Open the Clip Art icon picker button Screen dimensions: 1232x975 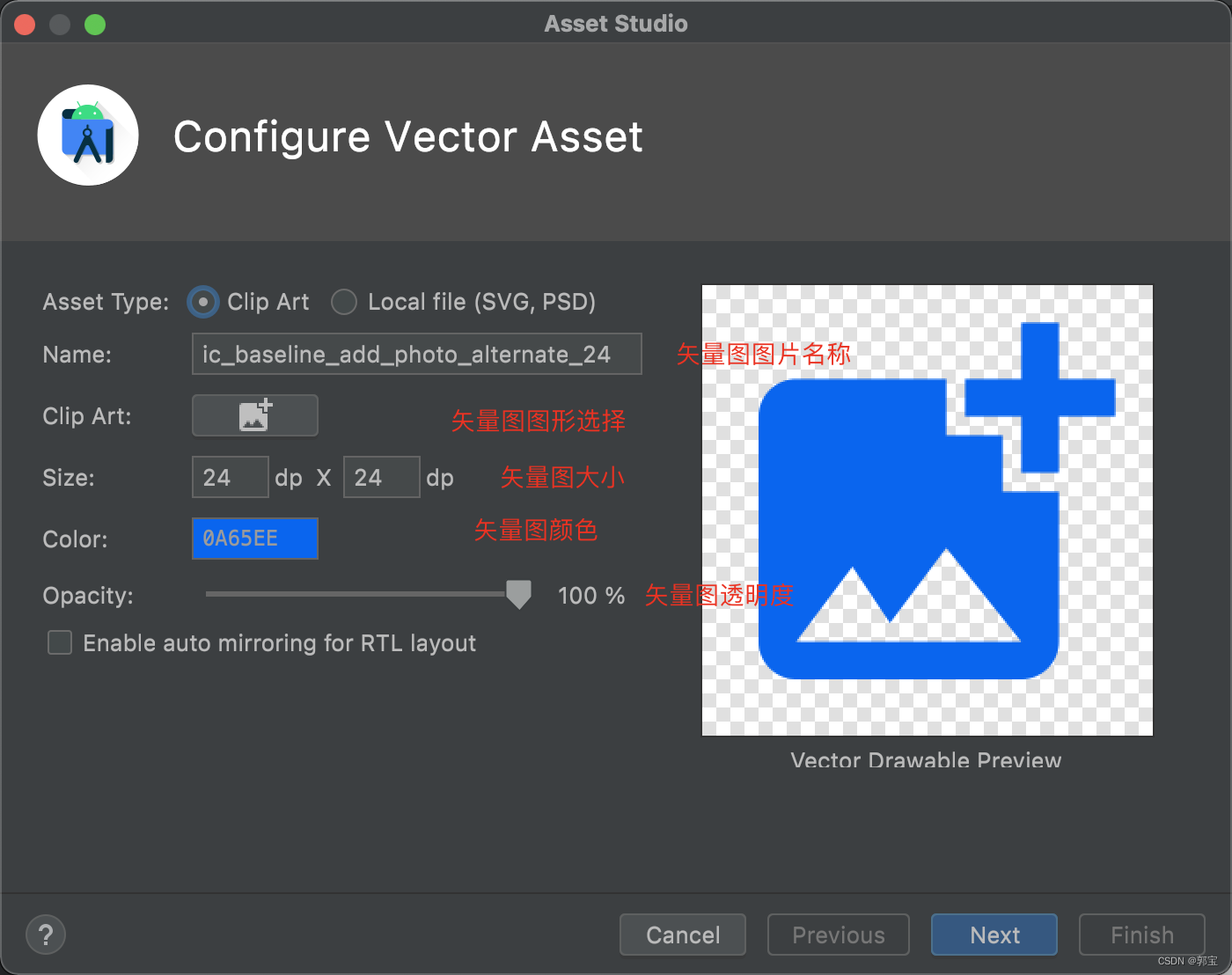pos(255,415)
